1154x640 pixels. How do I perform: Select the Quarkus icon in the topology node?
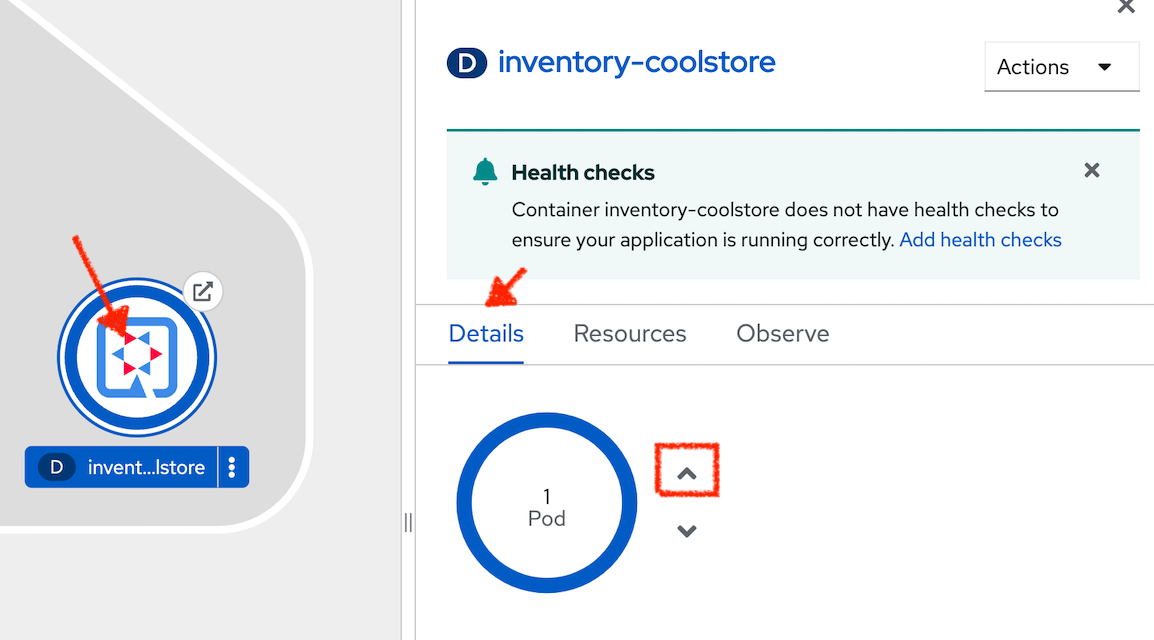coord(137,358)
